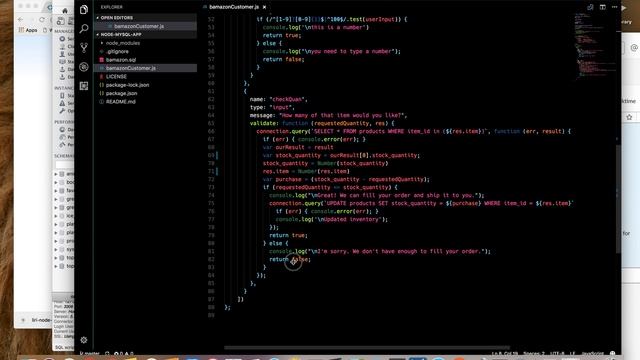Open package.json in explorer
Screen dimensions: 640x360
point(121,93)
